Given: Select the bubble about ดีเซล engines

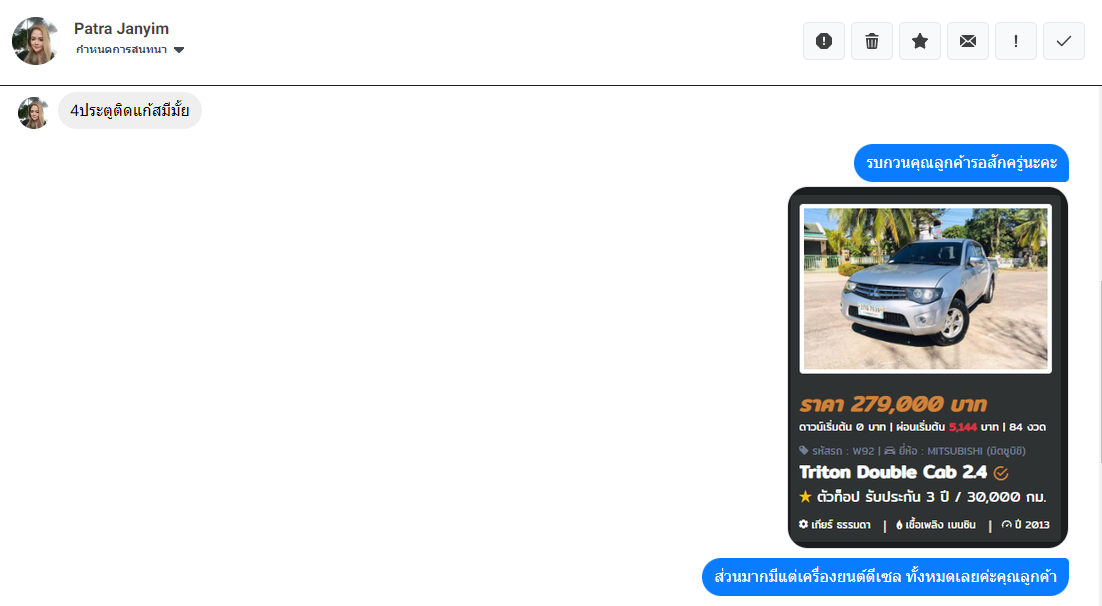Looking at the screenshot, I should point(885,576).
